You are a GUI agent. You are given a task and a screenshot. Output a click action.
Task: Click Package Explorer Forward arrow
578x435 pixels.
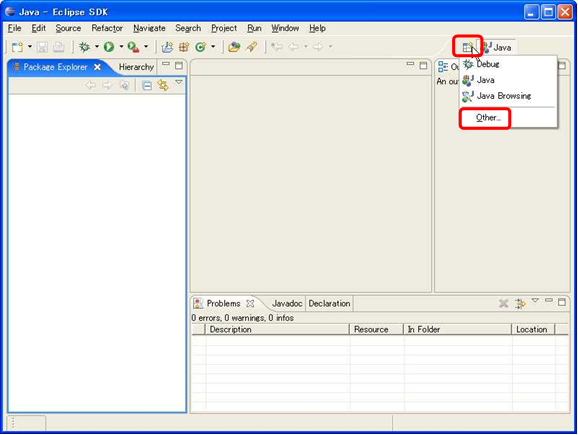tap(107, 85)
